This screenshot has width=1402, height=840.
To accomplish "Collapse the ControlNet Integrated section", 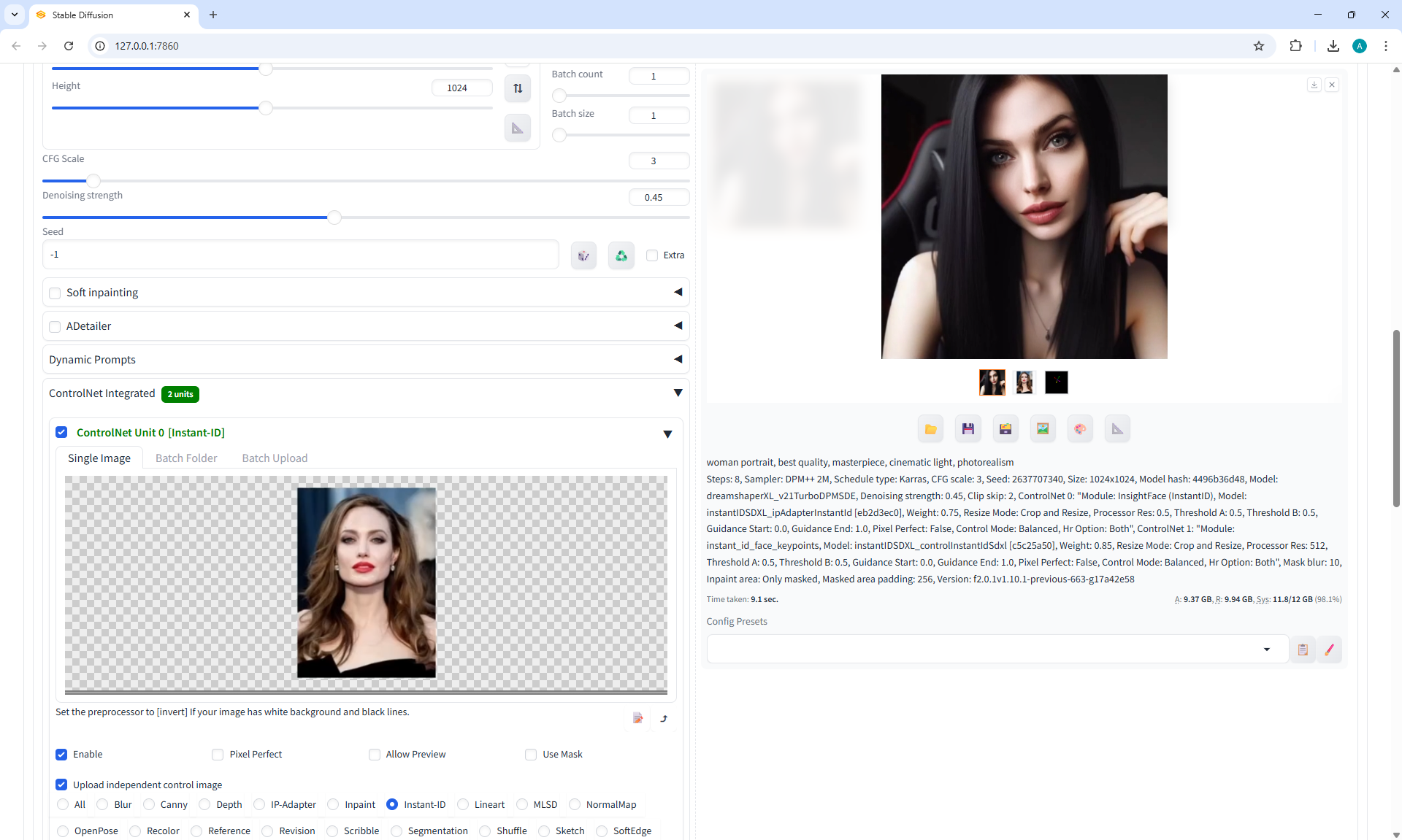I will 678,393.
